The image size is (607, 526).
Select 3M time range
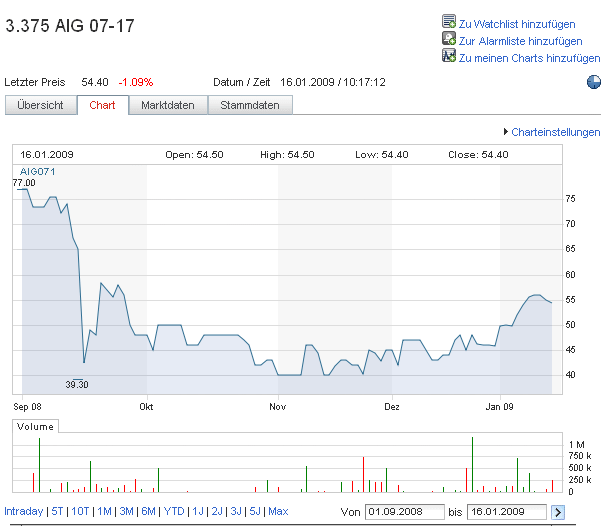[127, 511]
